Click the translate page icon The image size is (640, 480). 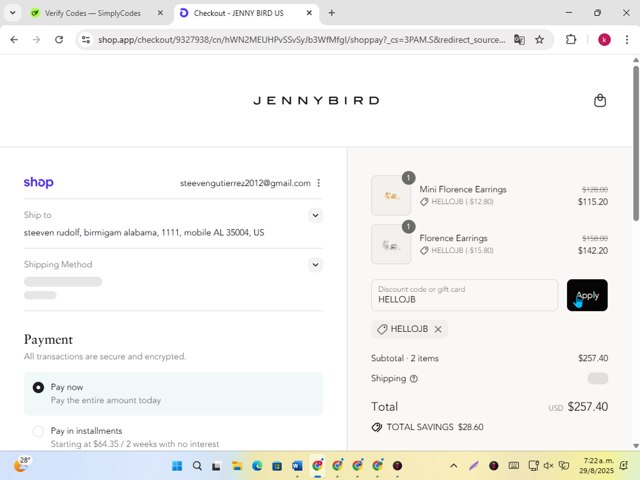pyautogui.click(x=519, y=40)
